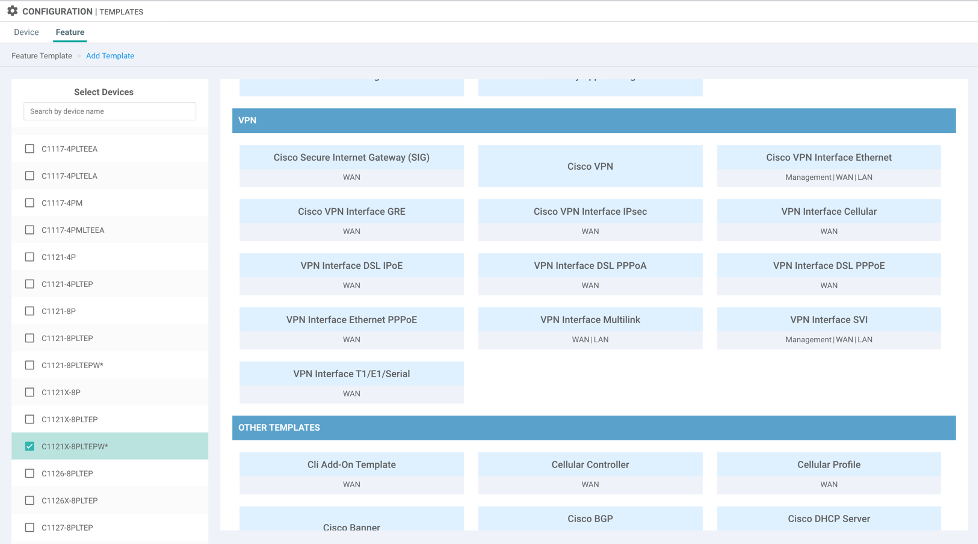978x544 pixels.
Task: Select Cisco VPN Interface GRE template
Action: tap(351, 220)
